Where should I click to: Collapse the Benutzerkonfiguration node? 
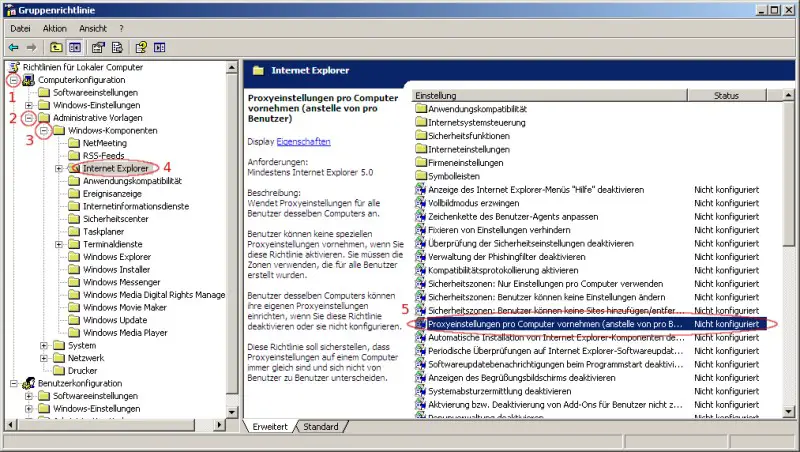[14, 383]
